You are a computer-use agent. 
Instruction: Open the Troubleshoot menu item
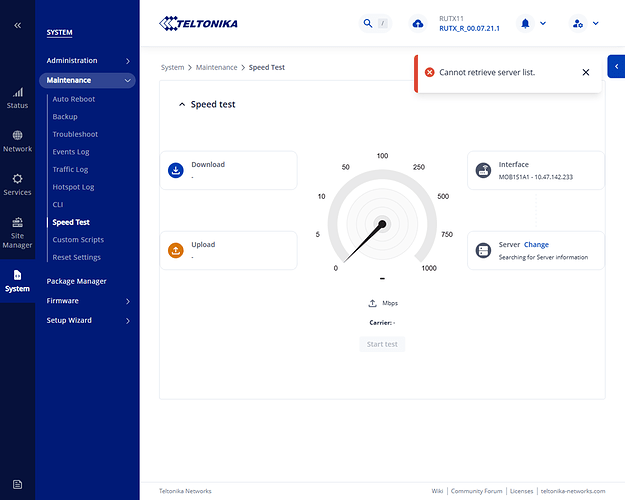click(75, 134)
